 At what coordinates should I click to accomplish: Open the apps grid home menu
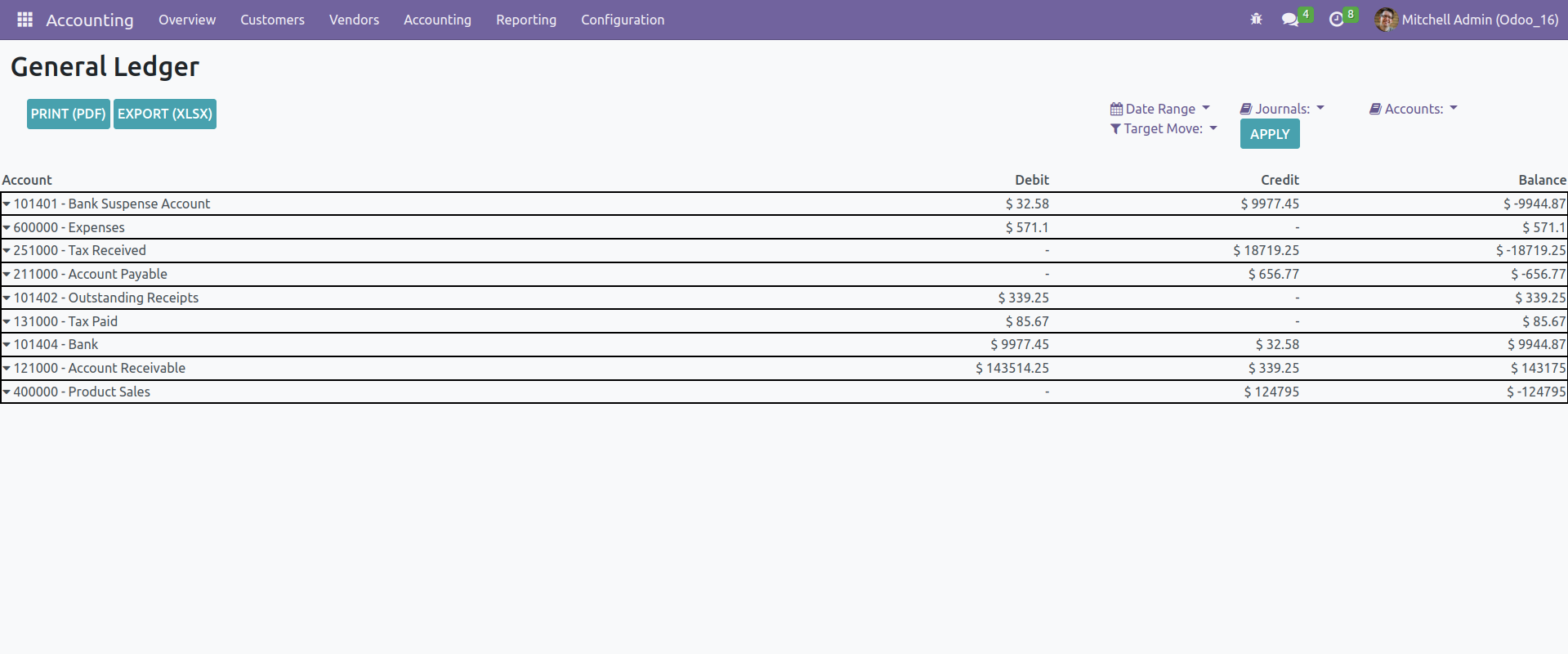click(25, 20)
